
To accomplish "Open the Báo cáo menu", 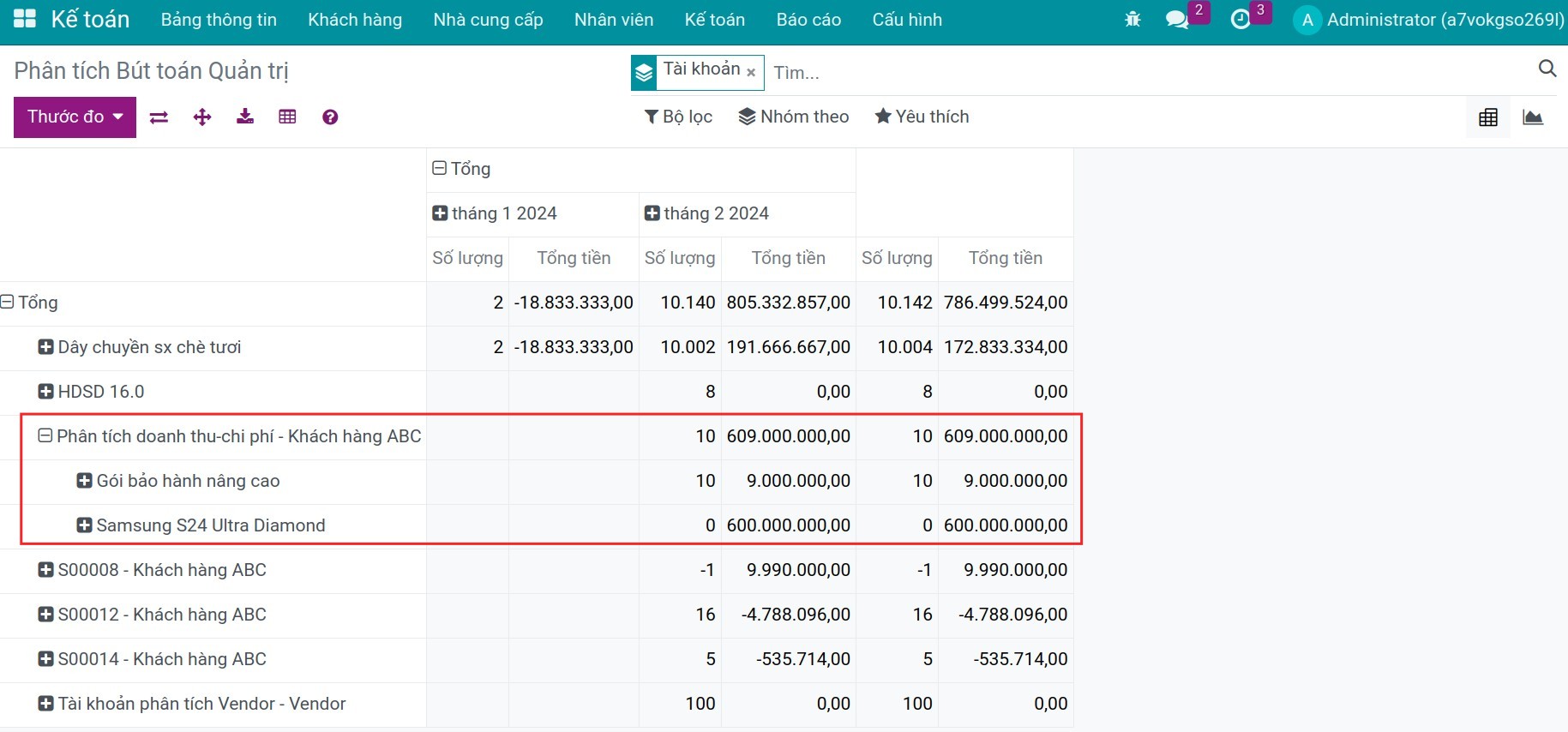I will pyautogui.click(x=808, y=20).
